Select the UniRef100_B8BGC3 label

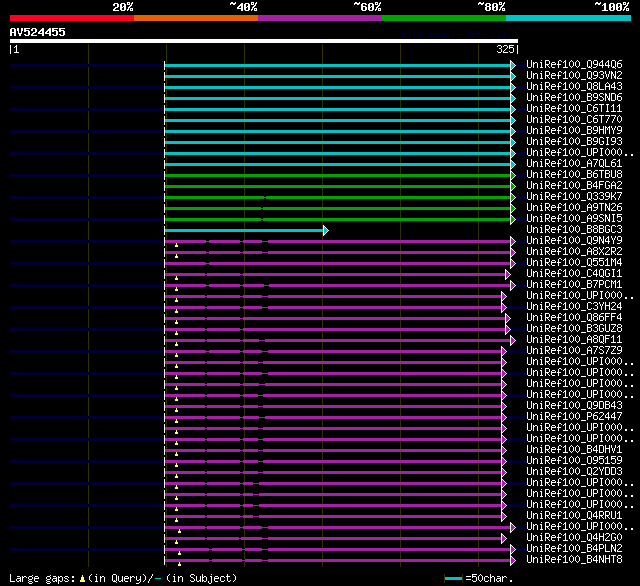click(x=574, y=229)
